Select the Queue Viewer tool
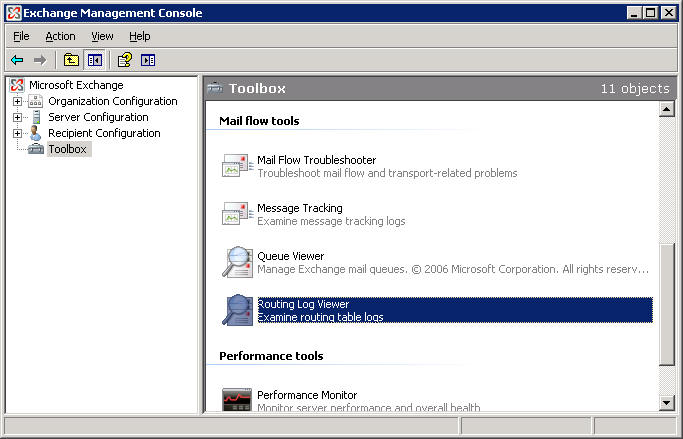The width and height of the screenshot is (683, 439). coord(291,256)
